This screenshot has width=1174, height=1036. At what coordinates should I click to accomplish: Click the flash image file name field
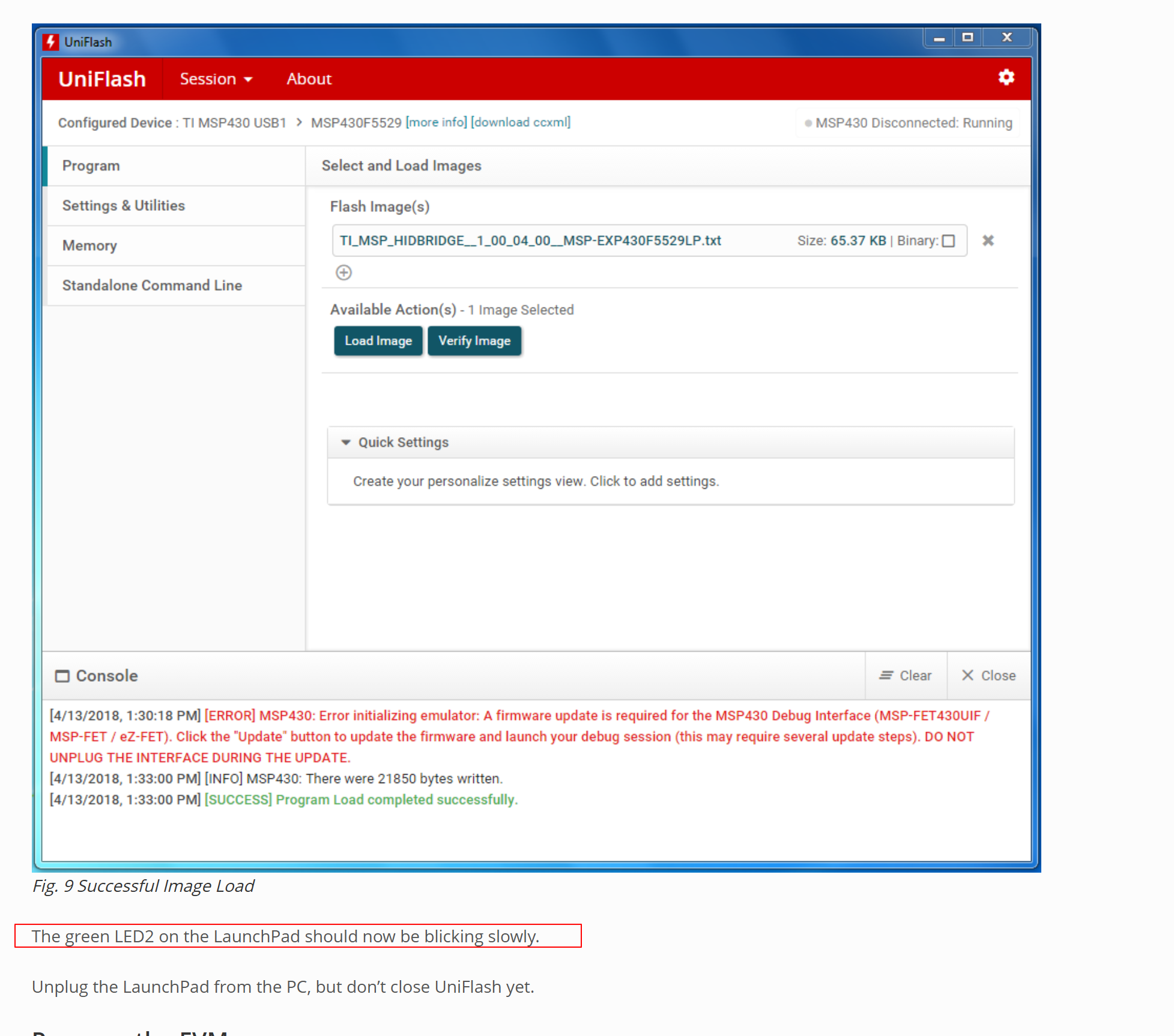click(x=649, y=241)
